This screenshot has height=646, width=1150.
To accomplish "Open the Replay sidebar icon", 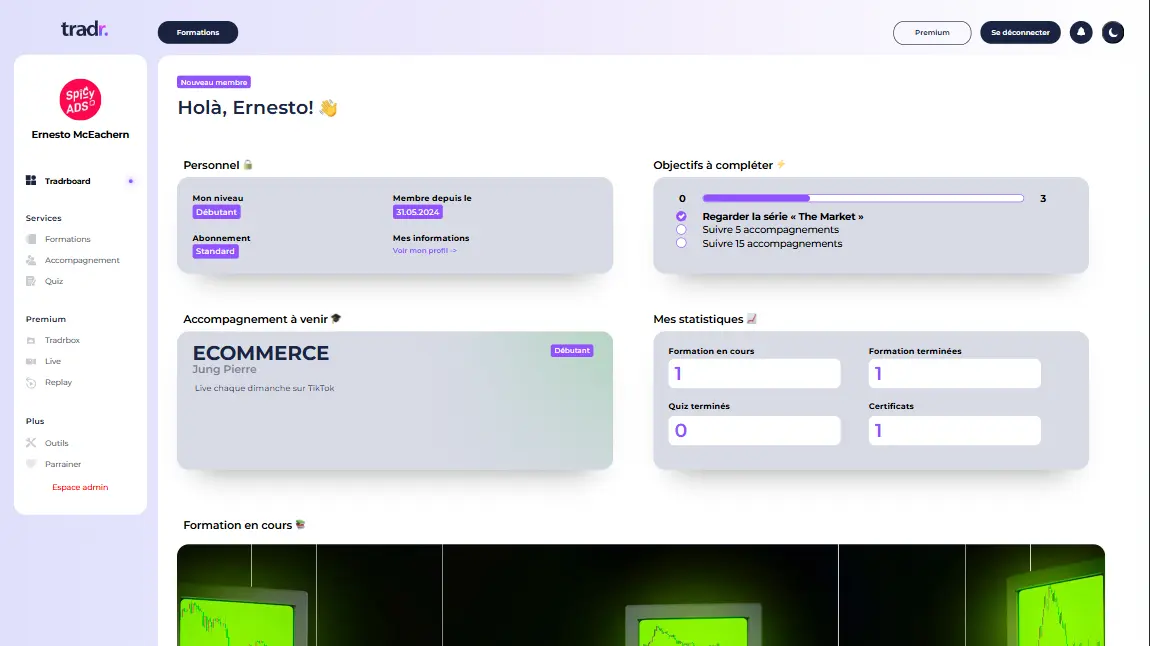I will tap(31, 382).
